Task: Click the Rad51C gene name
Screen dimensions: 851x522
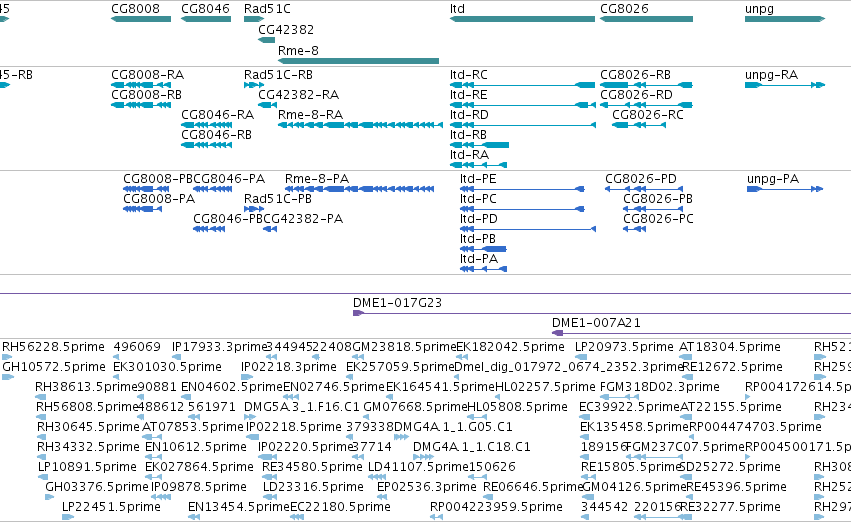Action: click(267, 9)
